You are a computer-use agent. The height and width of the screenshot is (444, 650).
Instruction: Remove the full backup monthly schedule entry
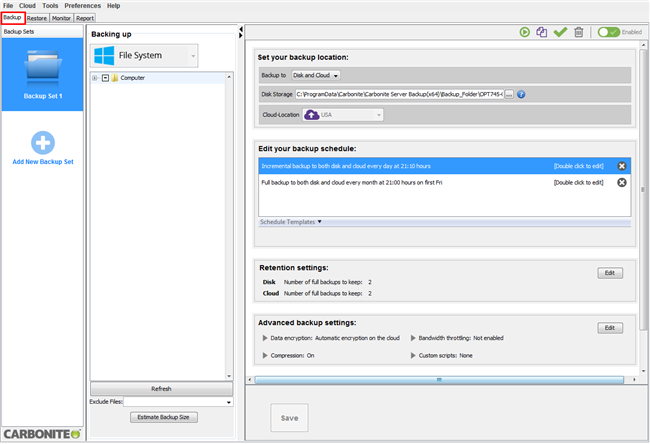point(621,183)
